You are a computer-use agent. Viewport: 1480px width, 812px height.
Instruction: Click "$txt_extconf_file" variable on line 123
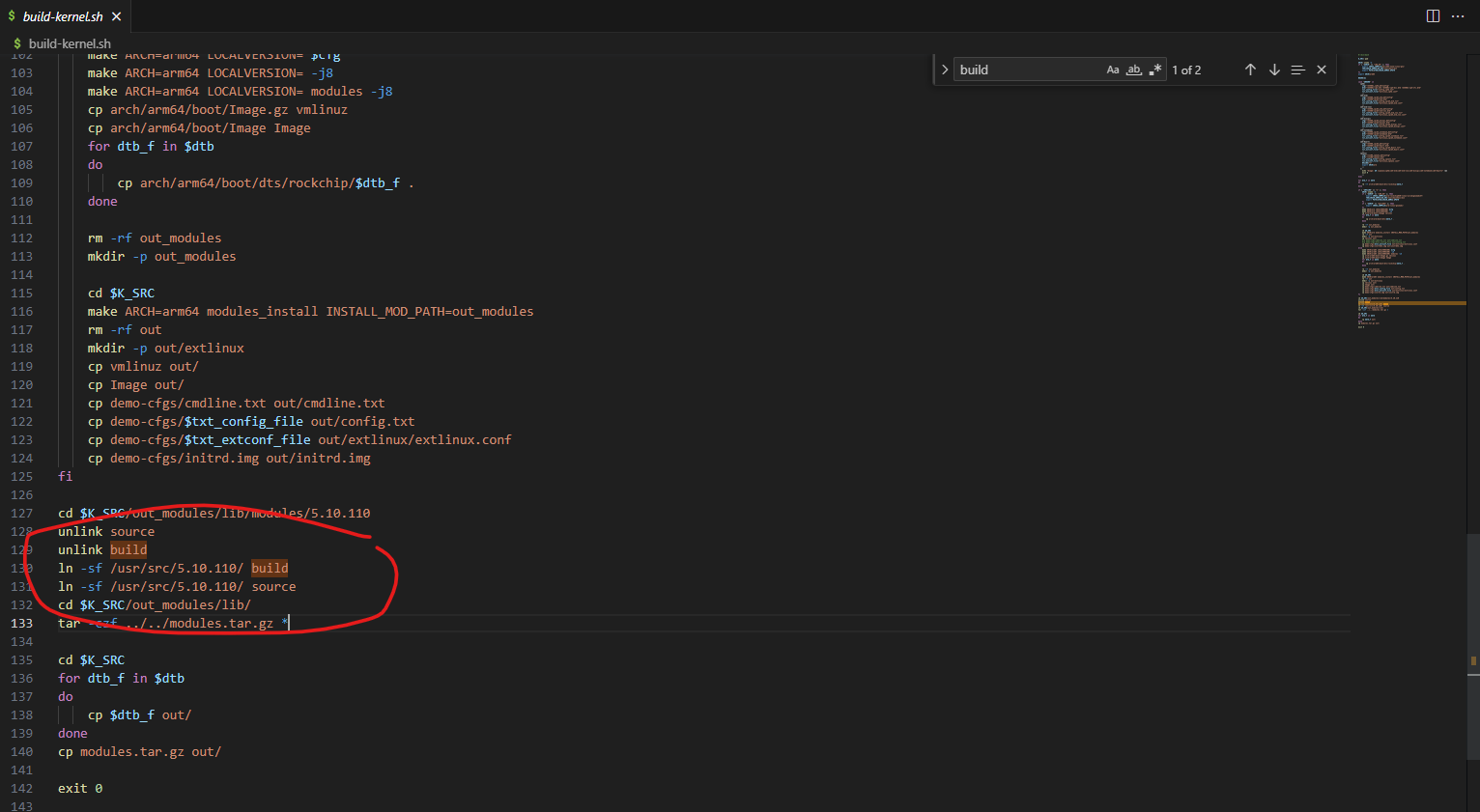[247, 439]
